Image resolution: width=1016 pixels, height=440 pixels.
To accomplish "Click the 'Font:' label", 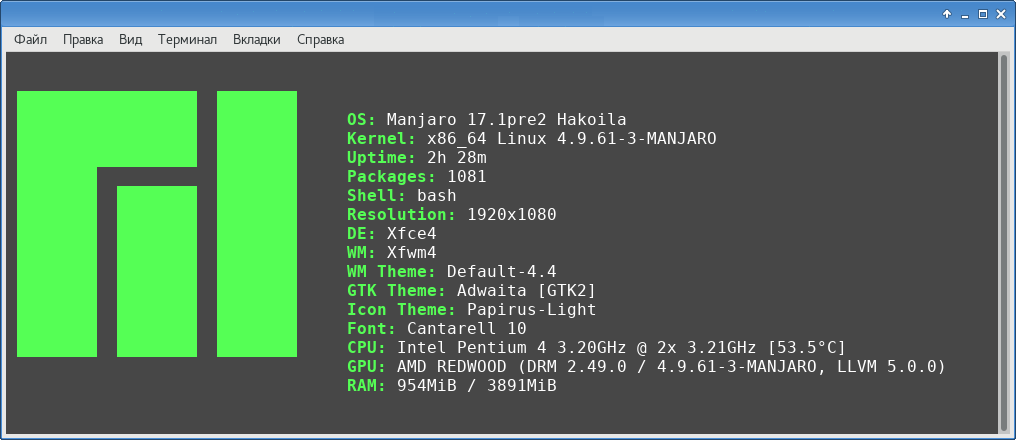I will coord(371,328).
